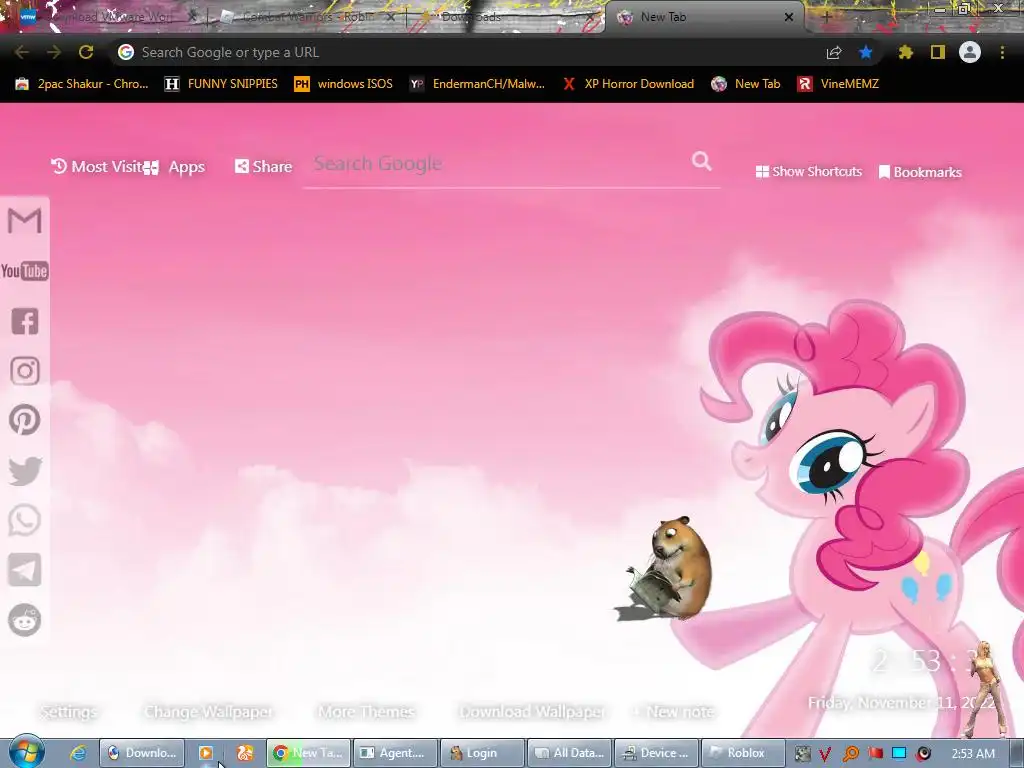The image size is (1024, 768).
Task: Click the Share button
Action: [263, 167]
